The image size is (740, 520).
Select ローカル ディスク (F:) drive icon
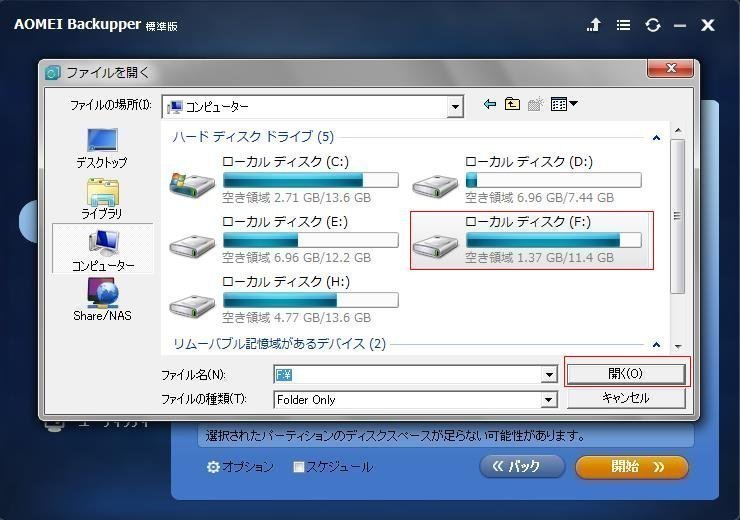(435, 245)
